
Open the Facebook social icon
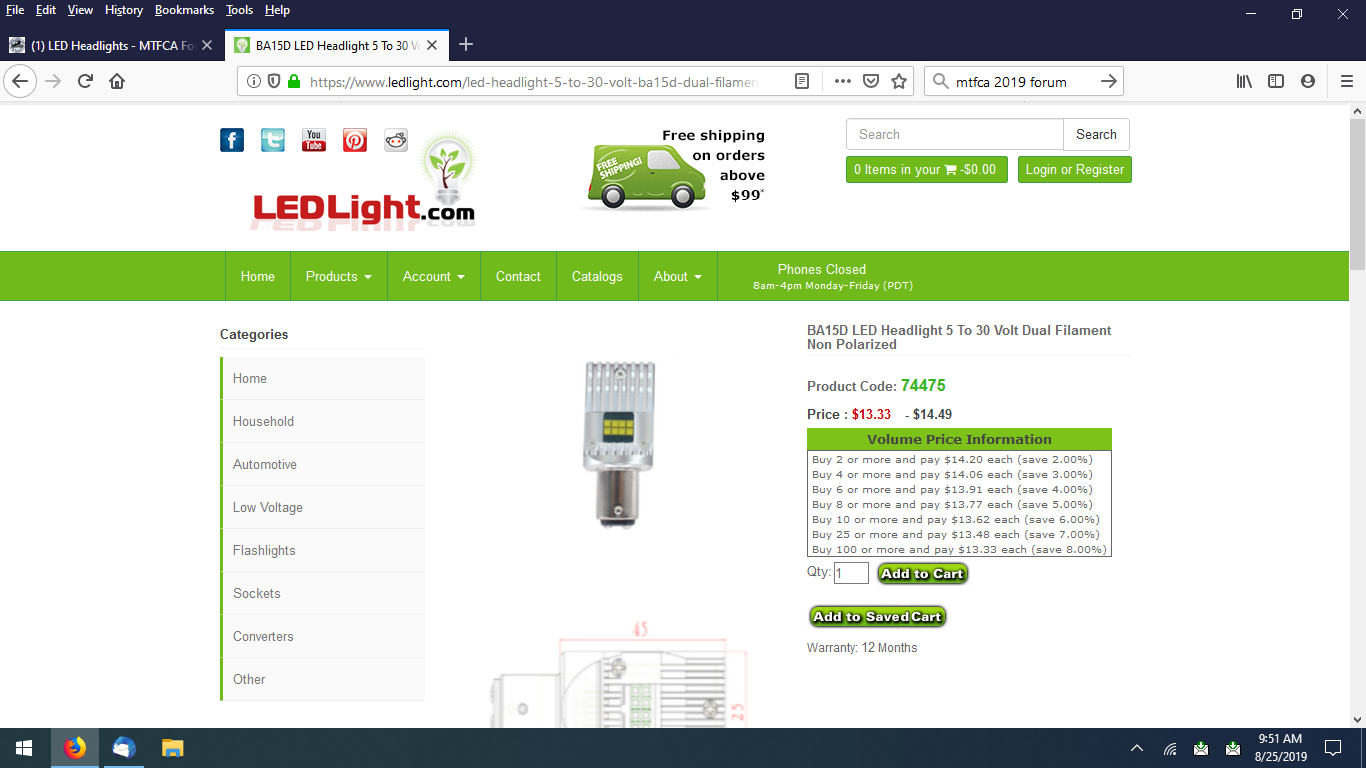[232, 140]
